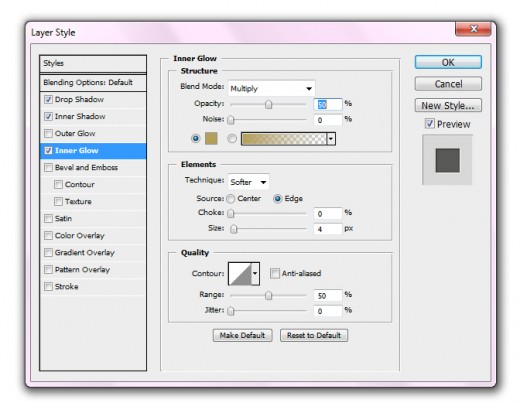Image resolution: width=520 pixels, height=403 pixels.
Task: Enable Bevel and Emboss checkbox
Action: 48,167
